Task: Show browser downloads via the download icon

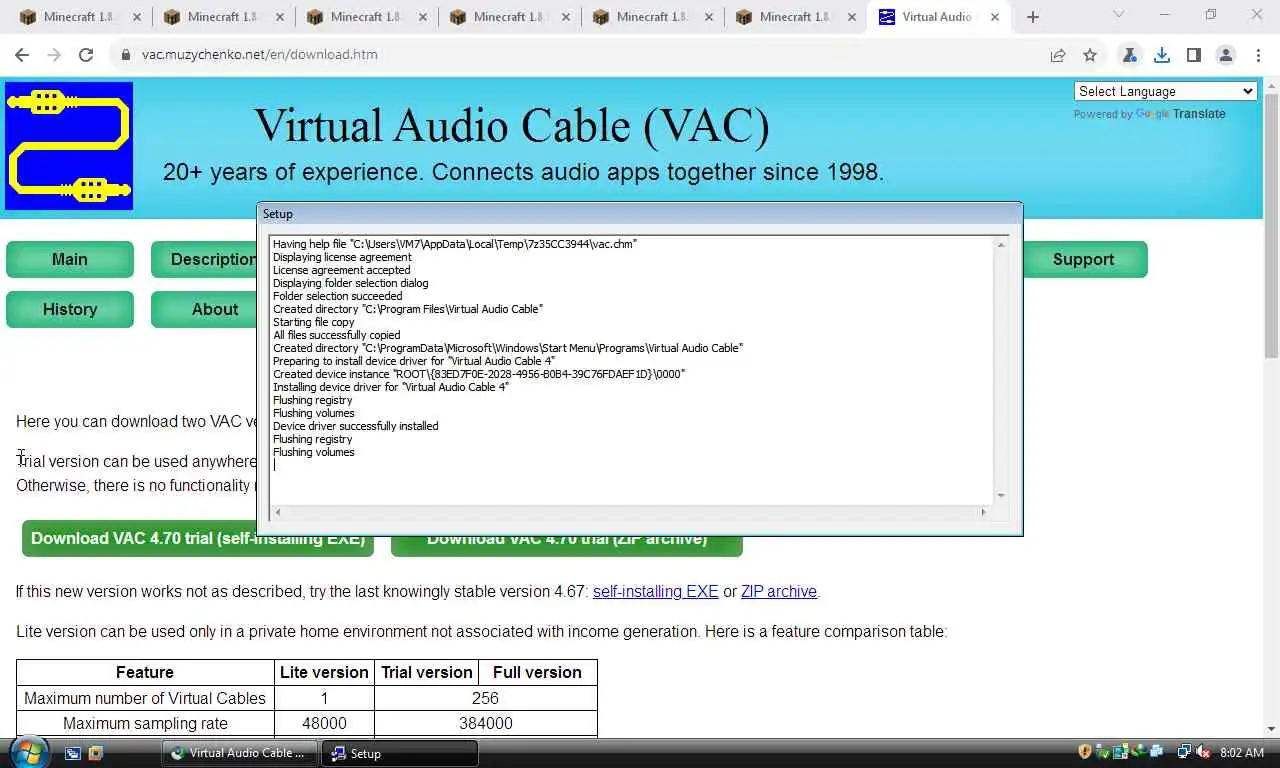Action: [x=1161, y=55]
